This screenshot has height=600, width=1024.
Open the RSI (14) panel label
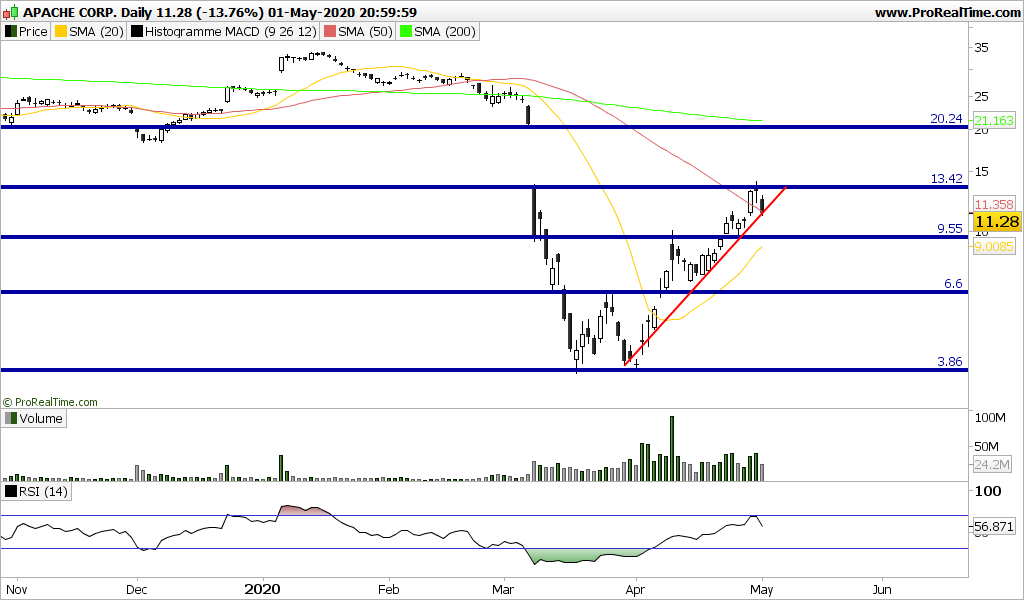click(x=37, y=491)
